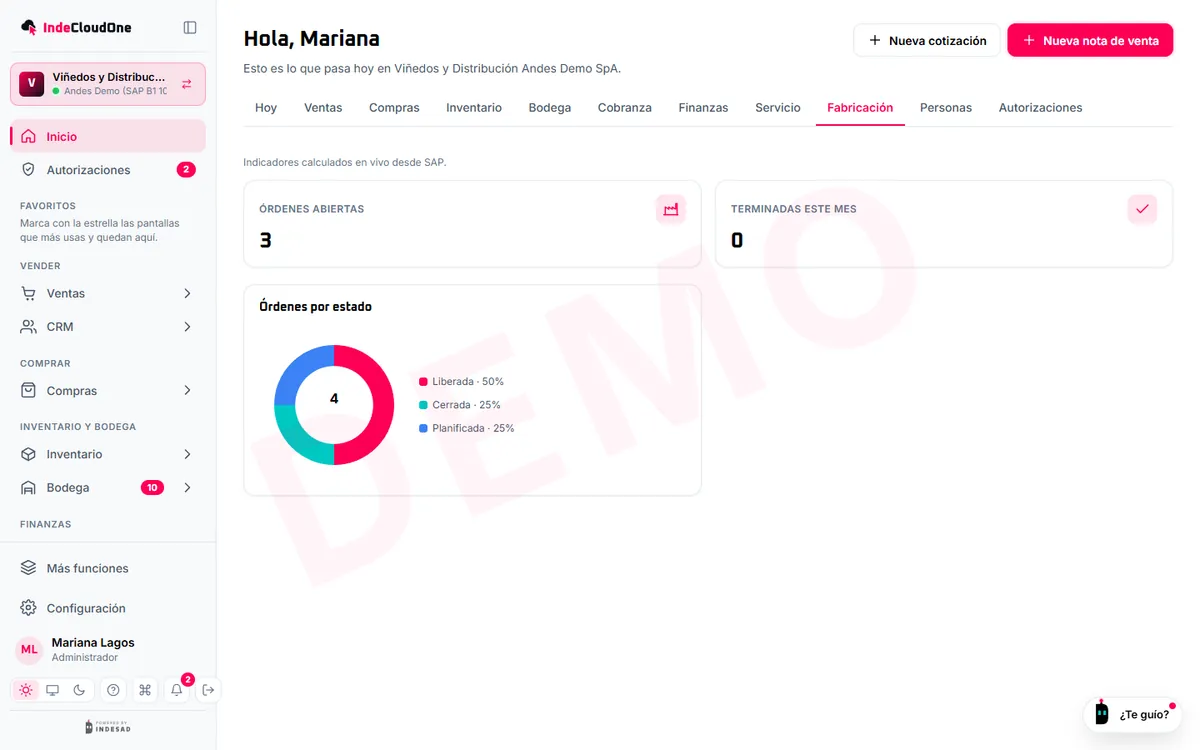The height and width of the screenshot is (750, 1200).
Task: Click the Bodega badge showing 10
Action: [152, 488]
